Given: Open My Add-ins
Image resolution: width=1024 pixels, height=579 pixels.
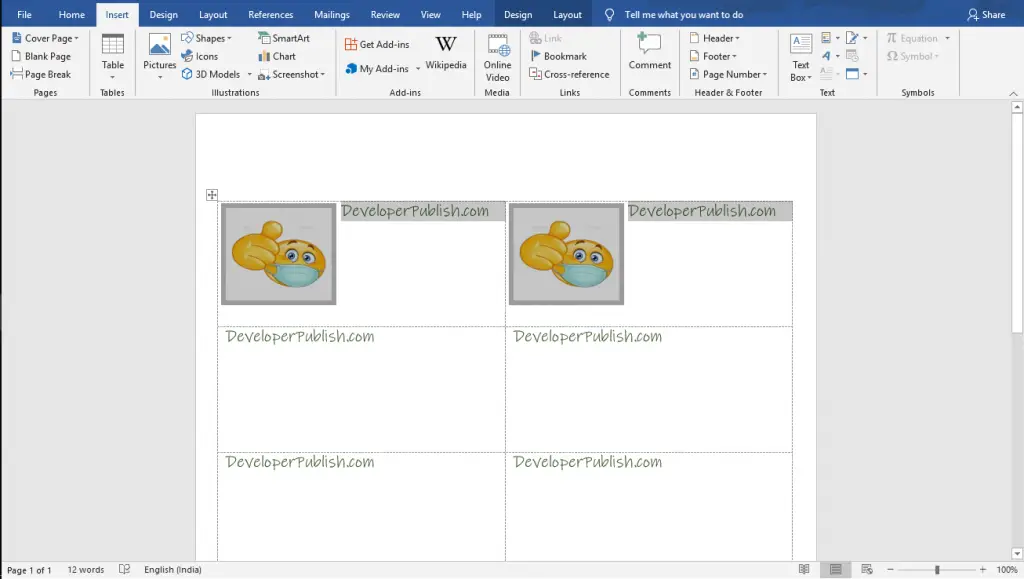Looking at the screenshot, I should point(377,69).
